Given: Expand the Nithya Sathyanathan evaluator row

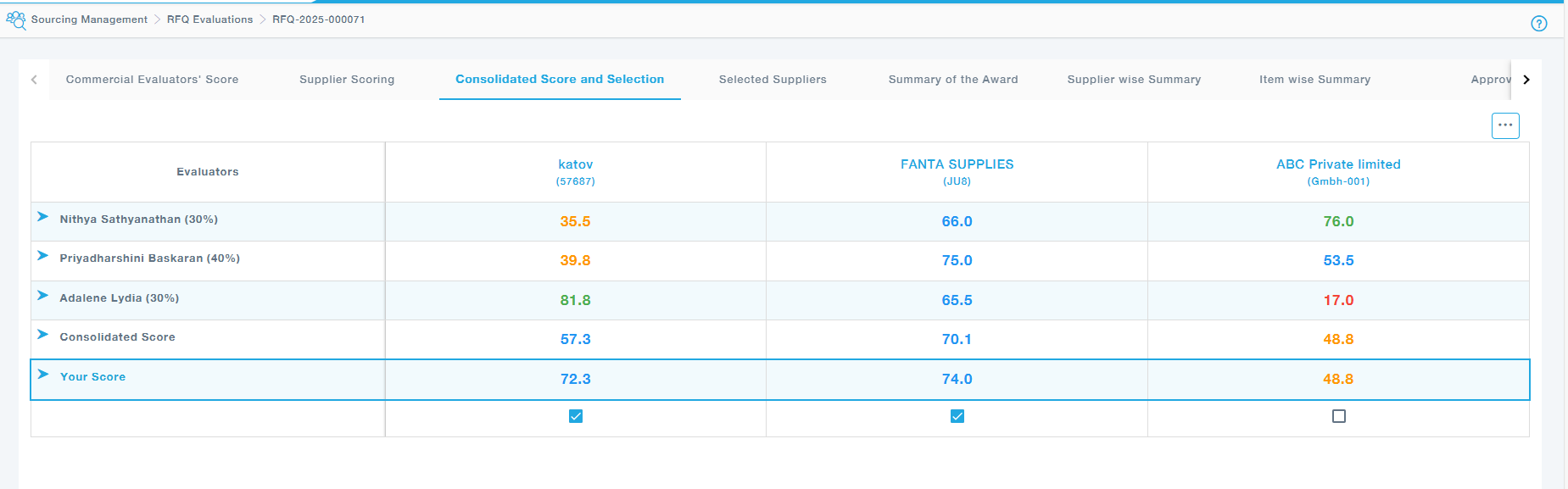Looking at the screenshot, I should pyautogui.click(x=43, y=217).
